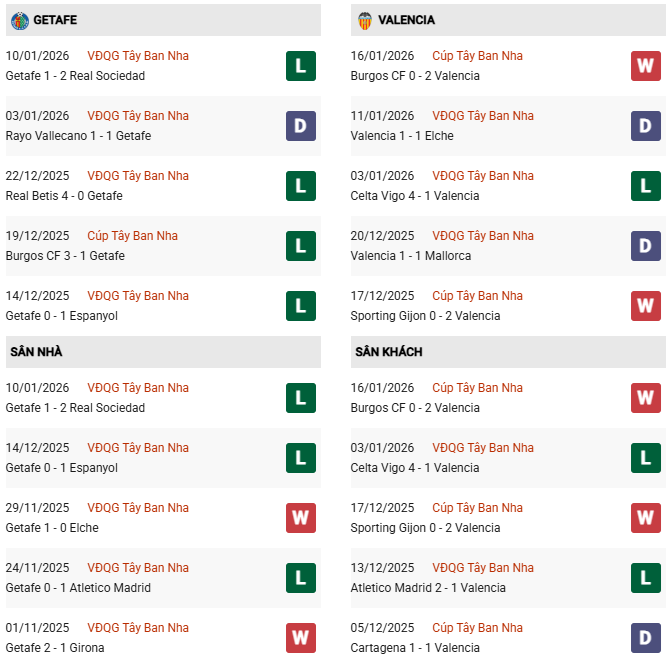Click VĐQG Tây Ban Nha label on 13/12/2025 row
The height and width of the screenshot is (670, 670).
[x=483, y=568]
